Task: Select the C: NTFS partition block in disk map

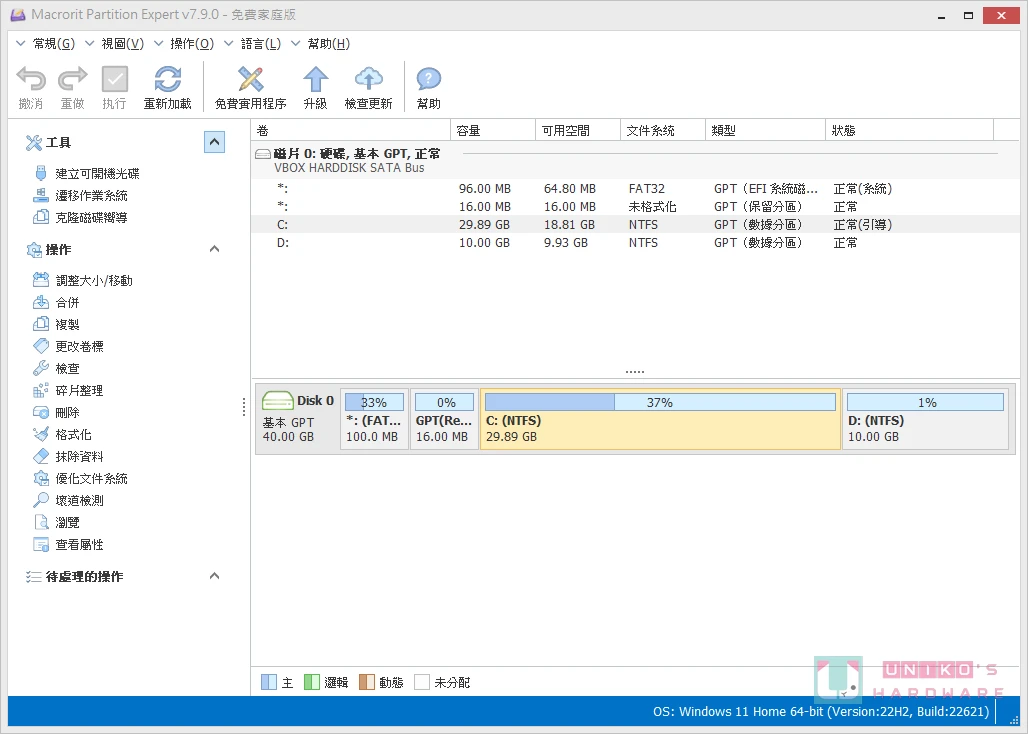Action: tap(660, 419)
